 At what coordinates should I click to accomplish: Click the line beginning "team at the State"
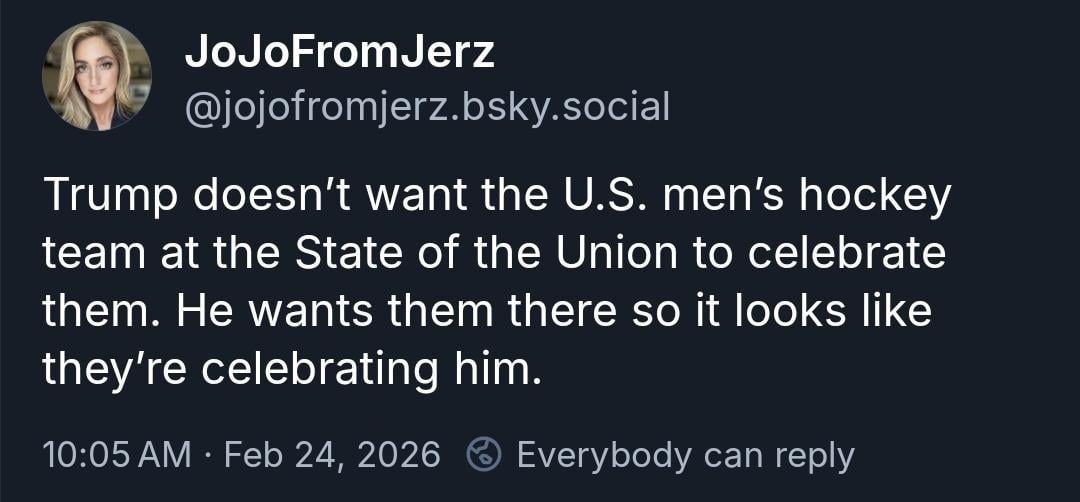[493, 253]
